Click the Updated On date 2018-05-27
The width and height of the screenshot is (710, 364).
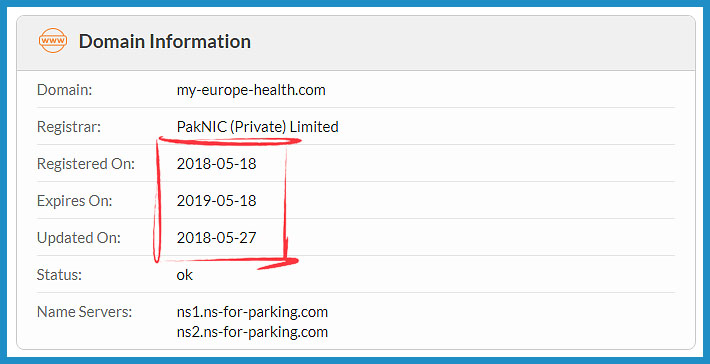(x=216, y=238)
